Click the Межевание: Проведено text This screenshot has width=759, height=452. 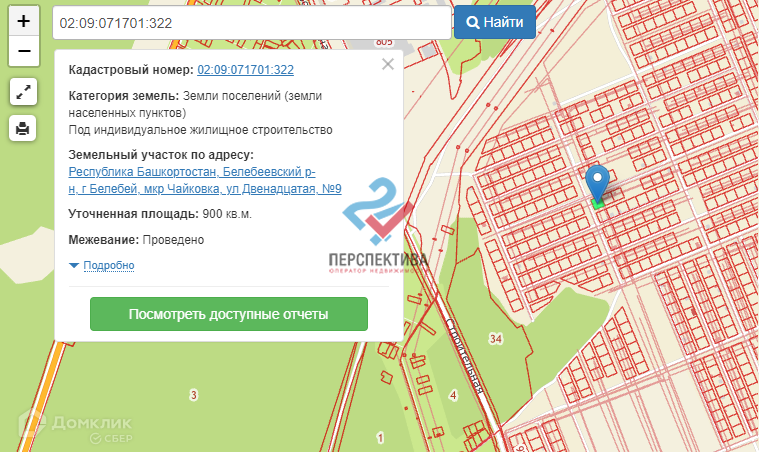click(136, 240)
